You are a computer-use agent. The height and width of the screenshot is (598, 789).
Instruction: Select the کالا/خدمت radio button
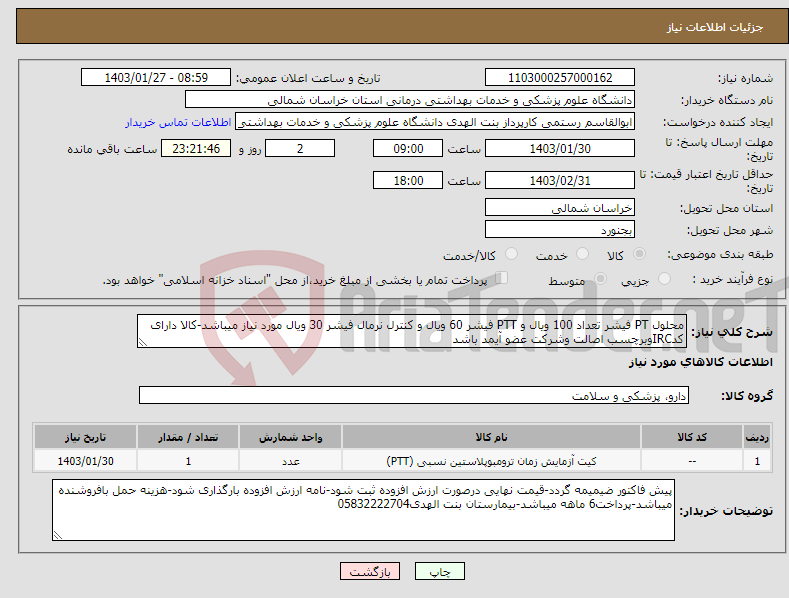point(511,254)
